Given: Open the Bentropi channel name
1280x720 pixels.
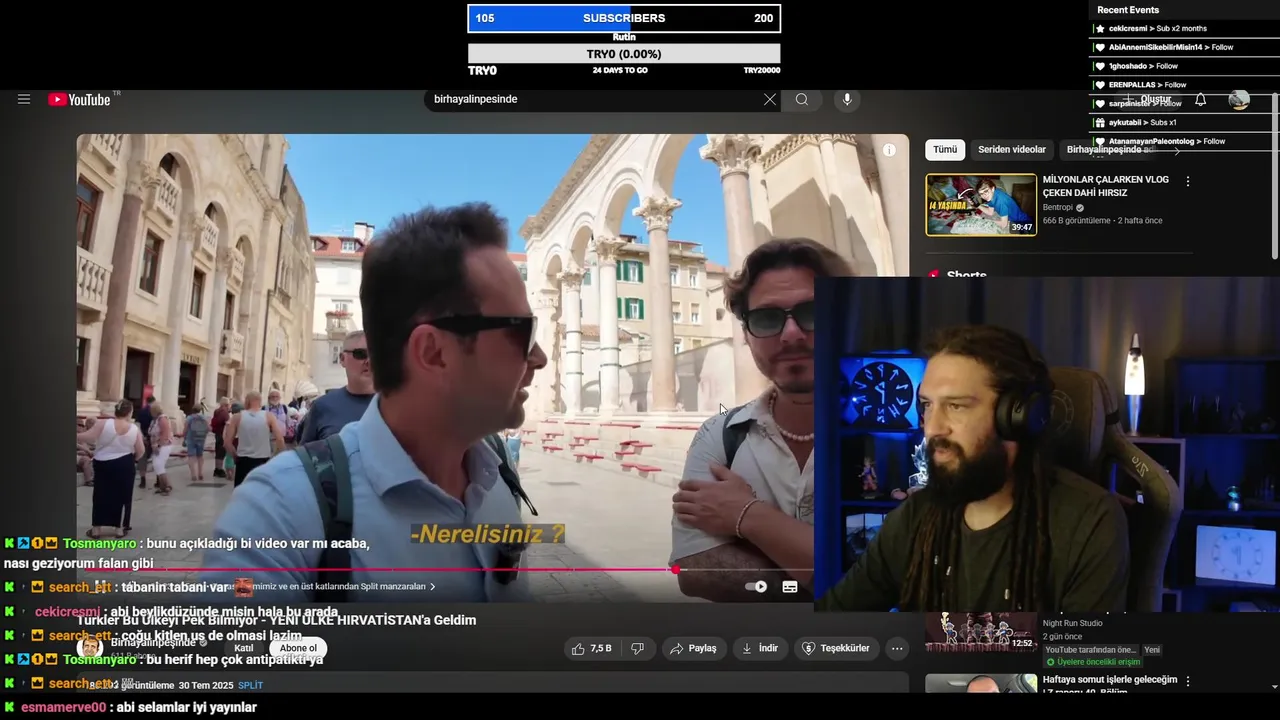Looking at the screenshot, I should [1058, 207].
